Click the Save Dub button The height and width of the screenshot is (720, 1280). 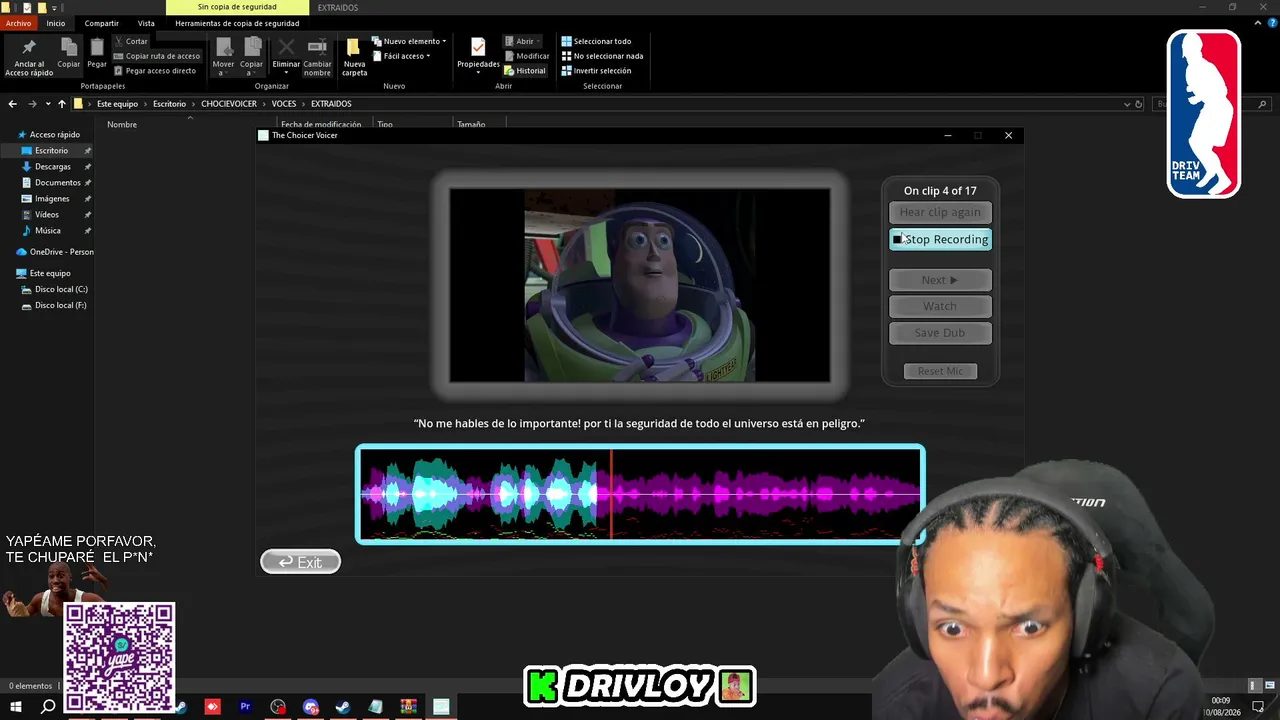click(940, 333)
